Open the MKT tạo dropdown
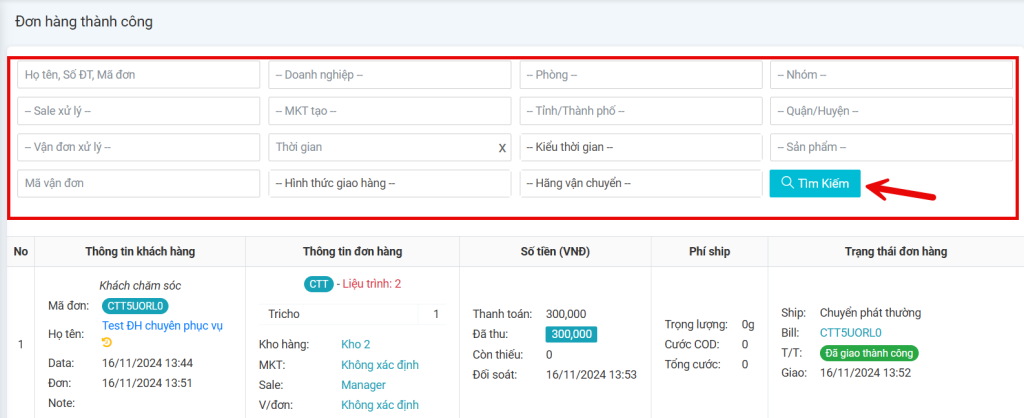The height and width of the screenshot is (418, 1024). coord(389,111)
